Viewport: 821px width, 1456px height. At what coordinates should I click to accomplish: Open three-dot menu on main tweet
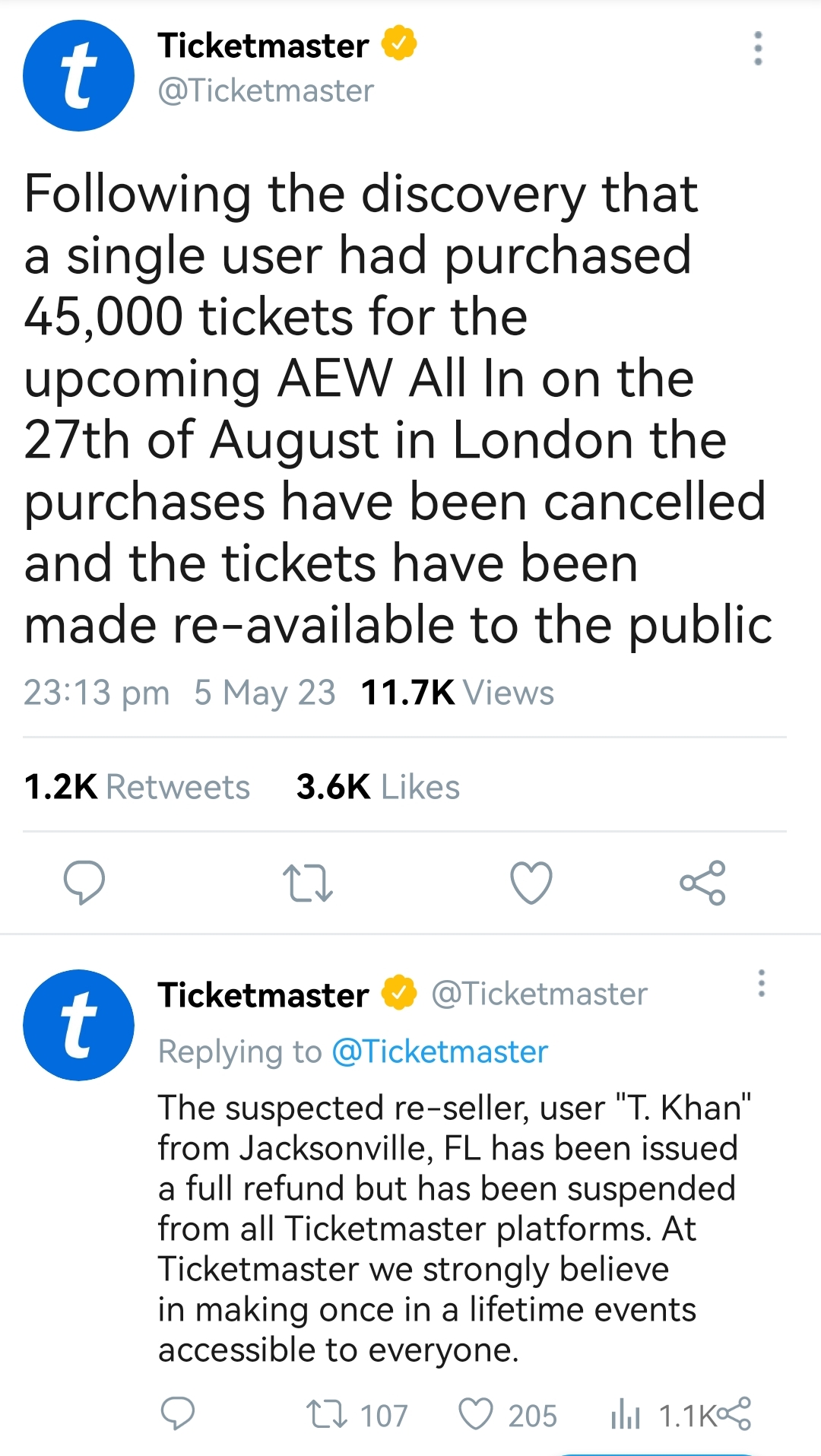tap(757, 49)
